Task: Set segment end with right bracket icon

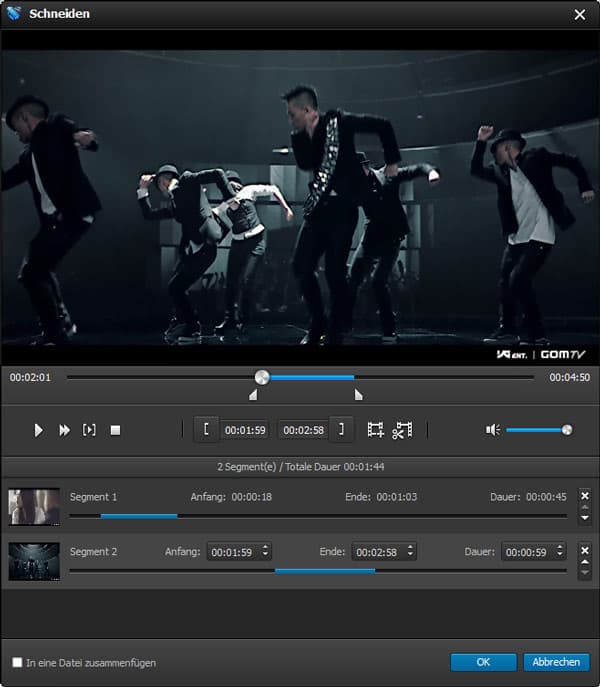Action: pos(341,429)
